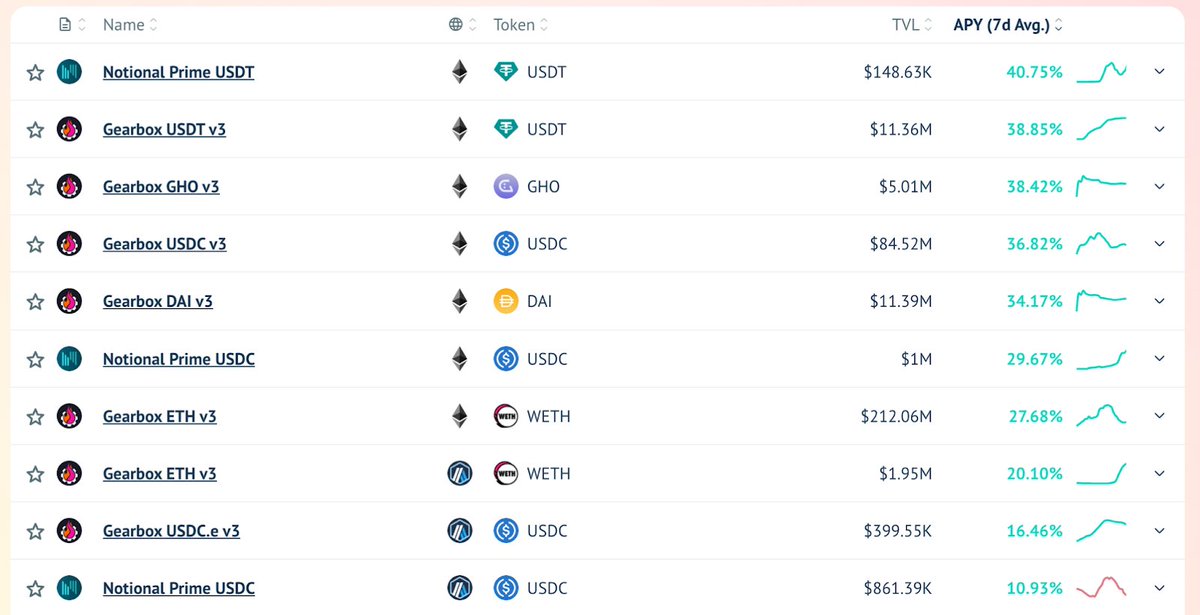This screenshot has width=1200, height=615.
Task: Sort table by TVL column
Action: [x=912, y=25]
